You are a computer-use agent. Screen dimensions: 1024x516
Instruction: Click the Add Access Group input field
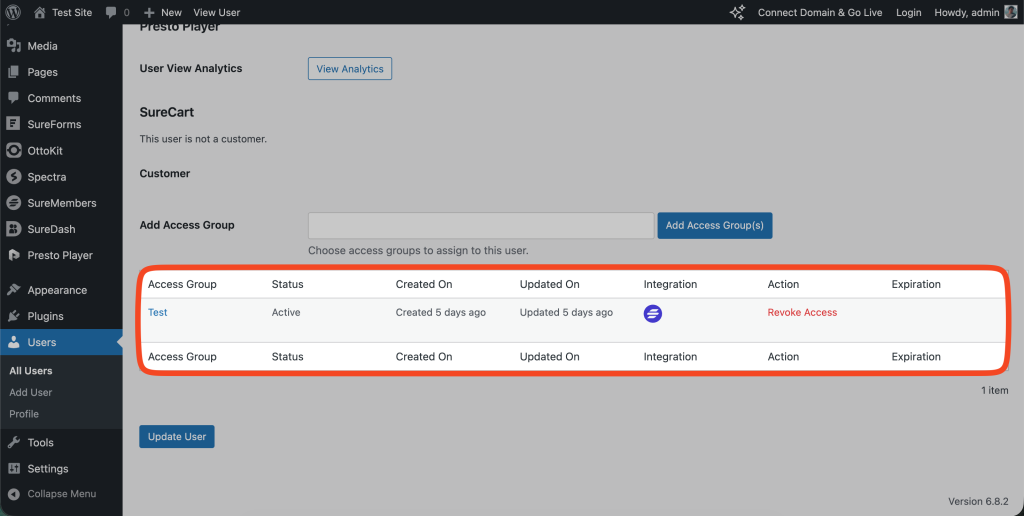click(480, 225)
